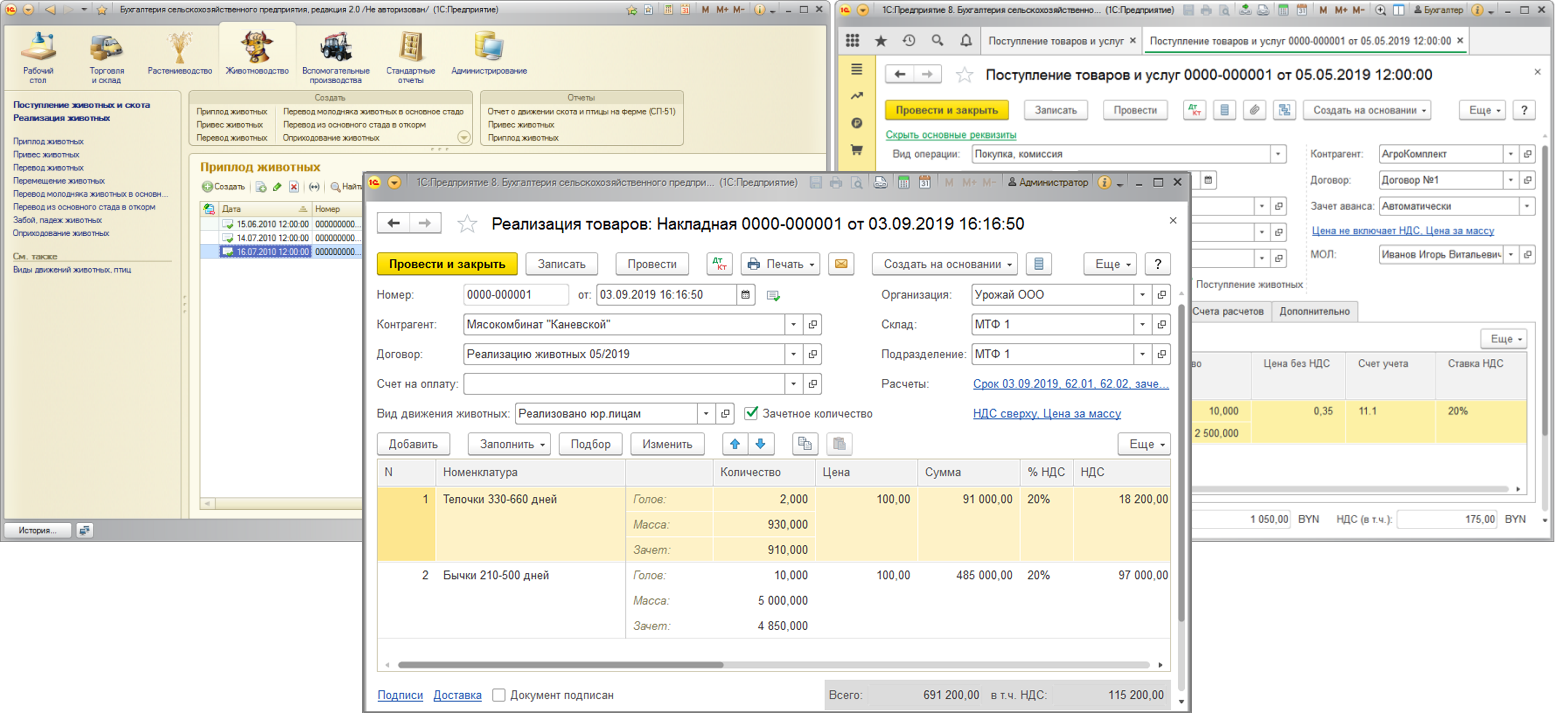
Task: Open the open-form icon beside Контрагент Мясокомбинат
Action: pos(813,325)
